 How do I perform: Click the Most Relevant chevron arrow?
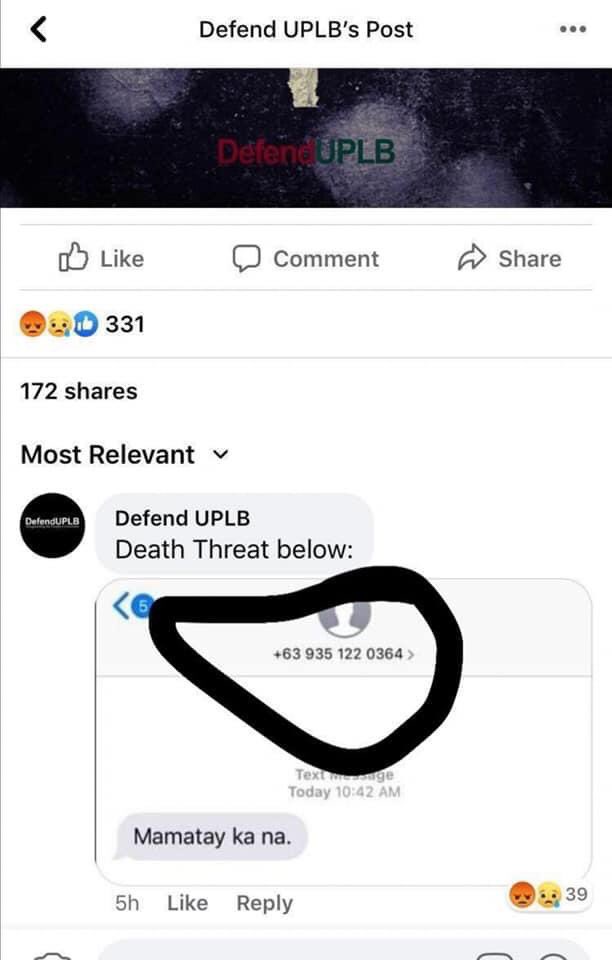(220, 455)
